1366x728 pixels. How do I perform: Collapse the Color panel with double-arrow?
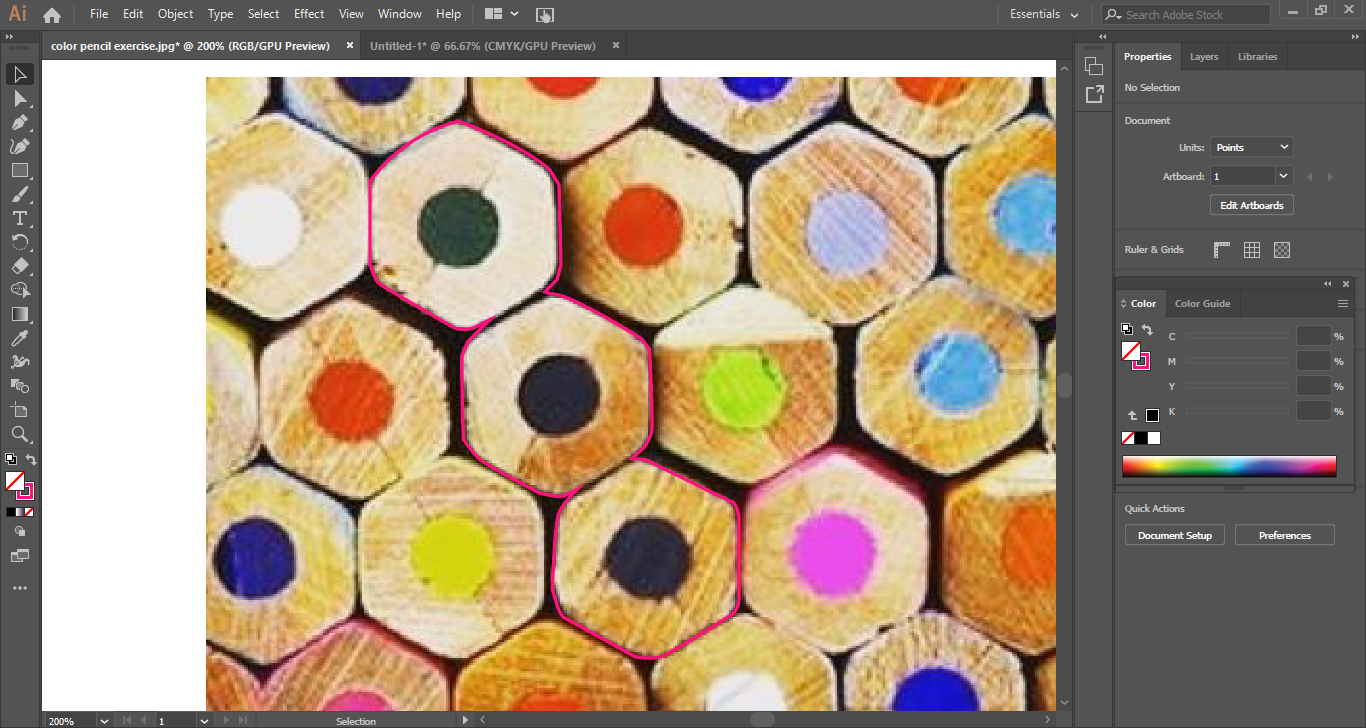[x=1329, y=284]
